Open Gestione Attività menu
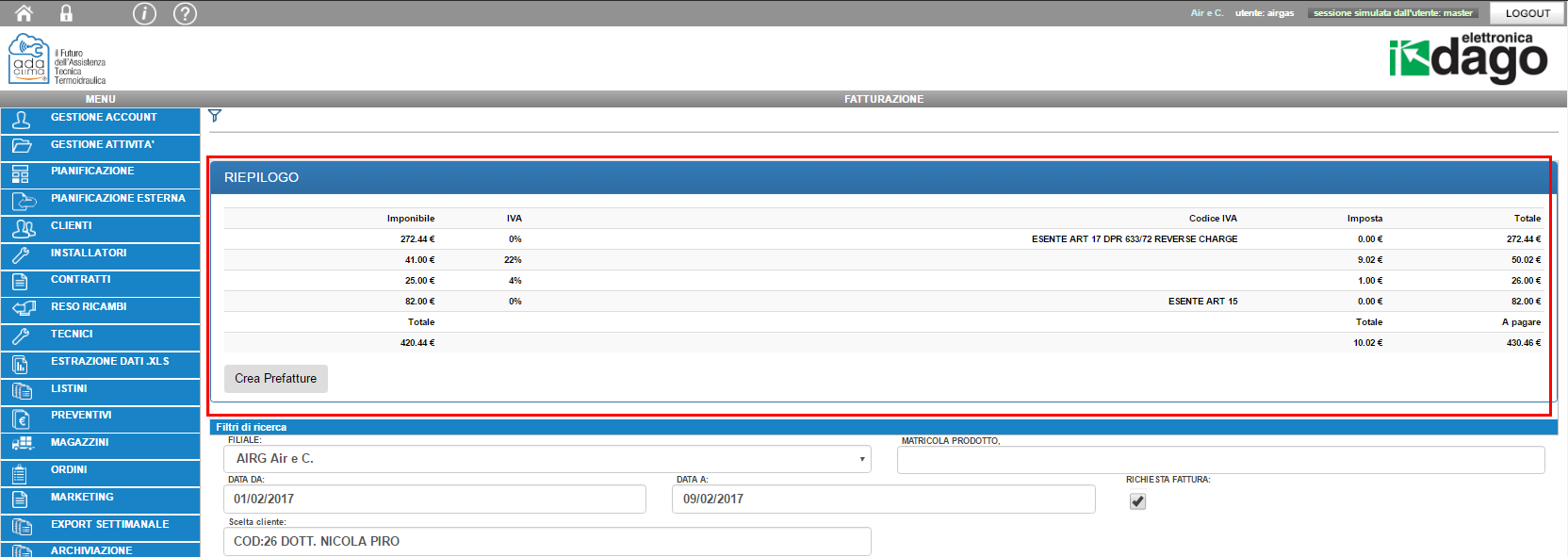Screen dimensions: 1568x557 pos(100,148)
